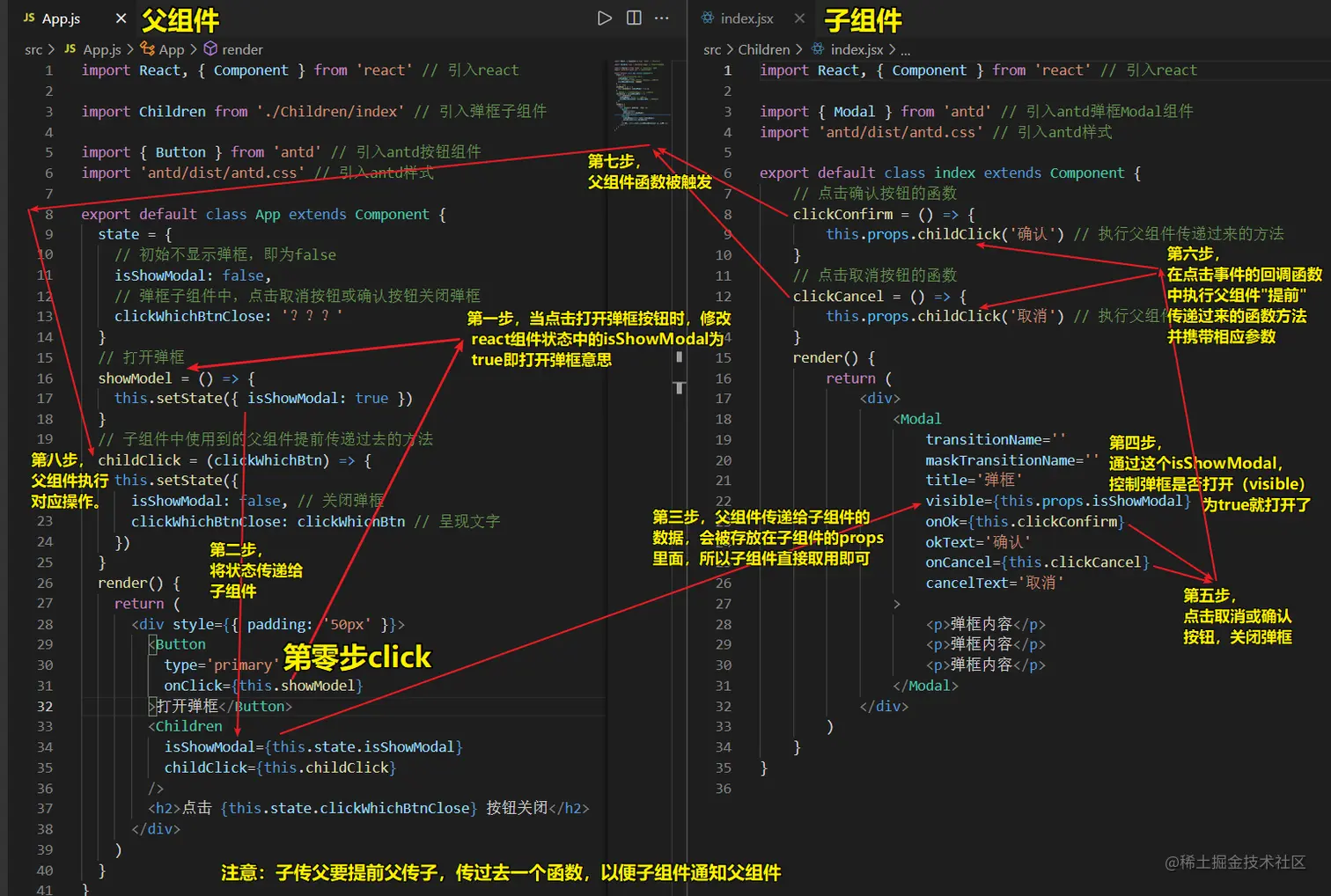Image resolution: width=1331 pixels, height=896 pixels.
Task: Click the method cube icon beside render breadcrumb
Action: tap(210, 49)
